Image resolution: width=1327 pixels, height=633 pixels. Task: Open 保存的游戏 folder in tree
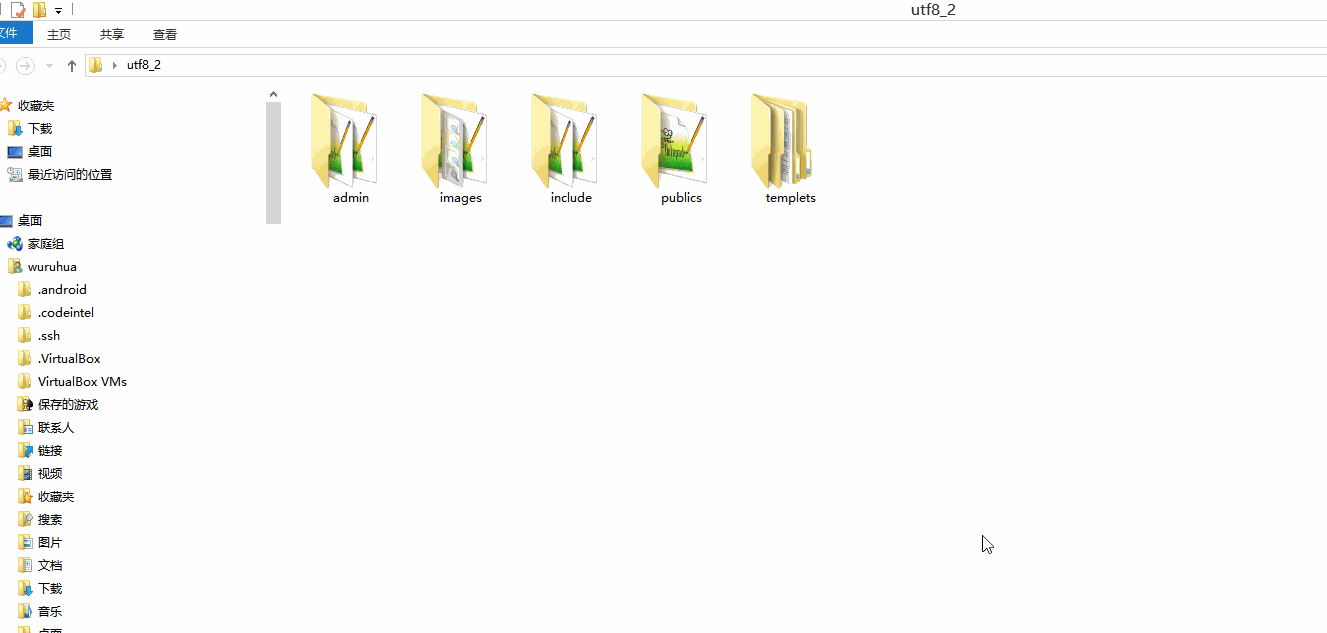68,404
